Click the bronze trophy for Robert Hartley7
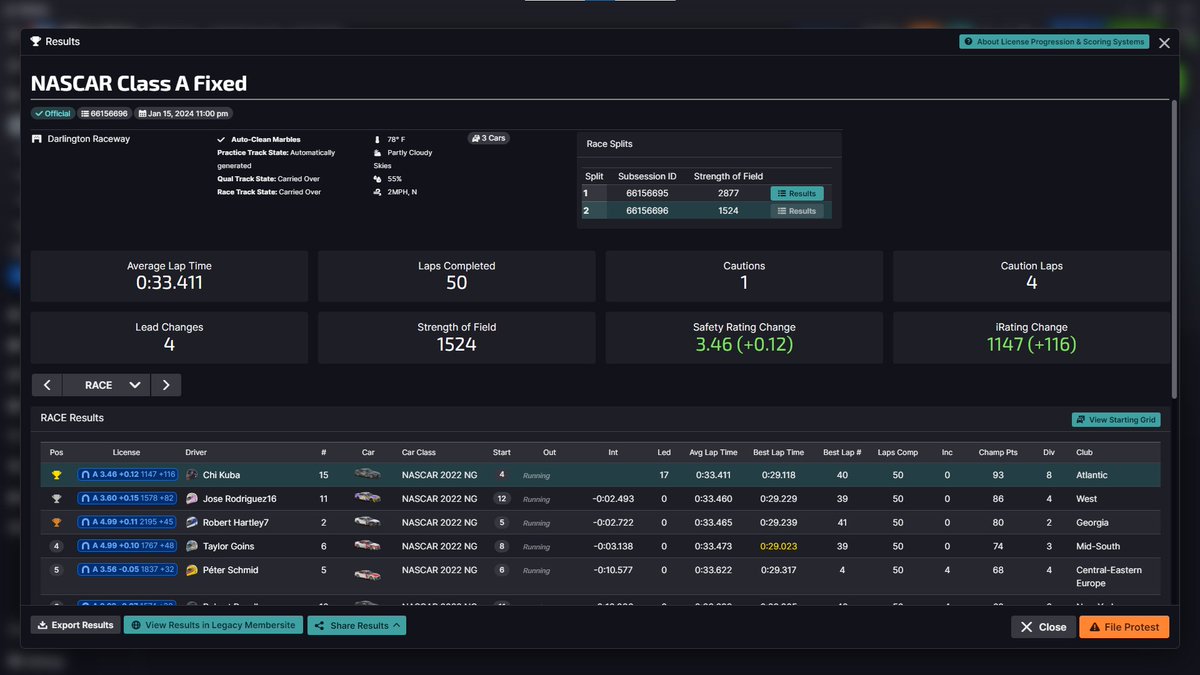Screen dimensions: 1200x675 tap(57, 522)
